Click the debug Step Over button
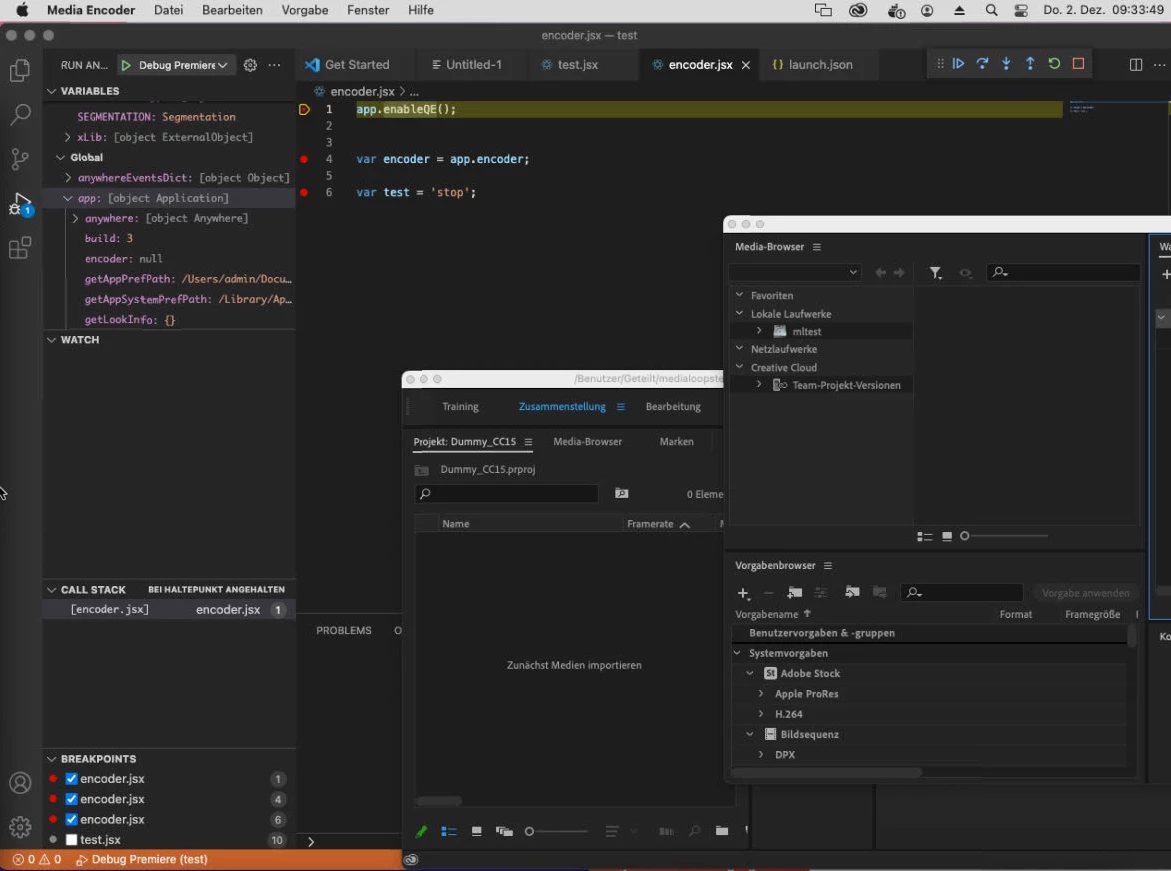Viewport: 1171px width, 871px height. [x=982, y=63]
